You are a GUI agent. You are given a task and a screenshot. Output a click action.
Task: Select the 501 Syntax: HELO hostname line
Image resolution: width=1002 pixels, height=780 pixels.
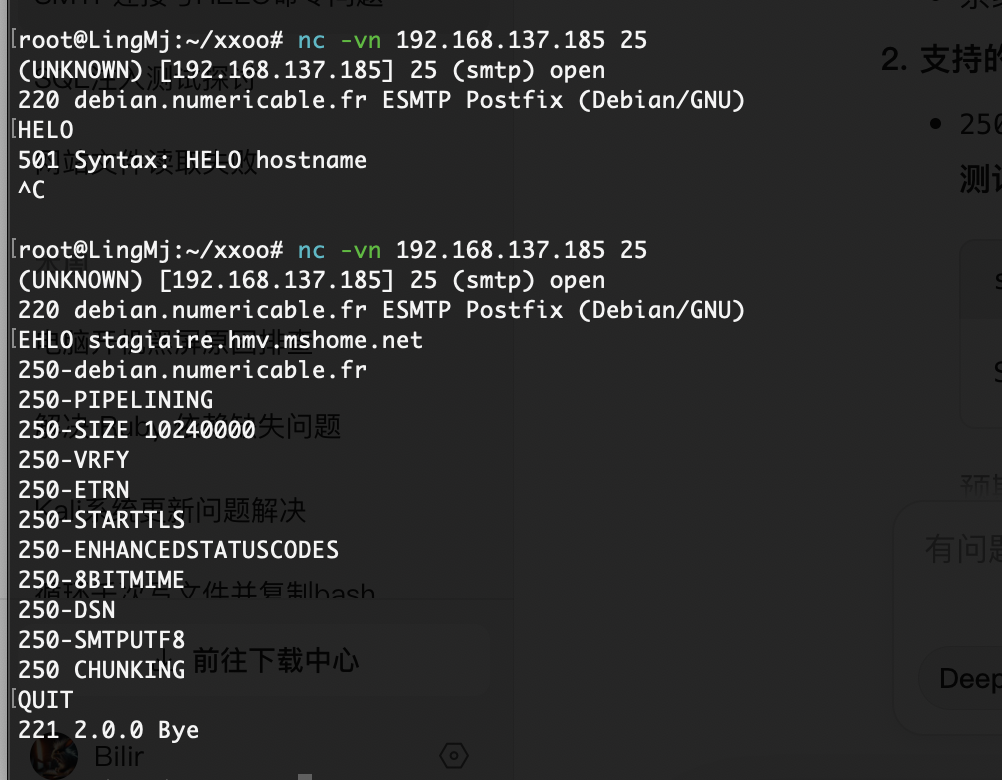pos(192,160)
